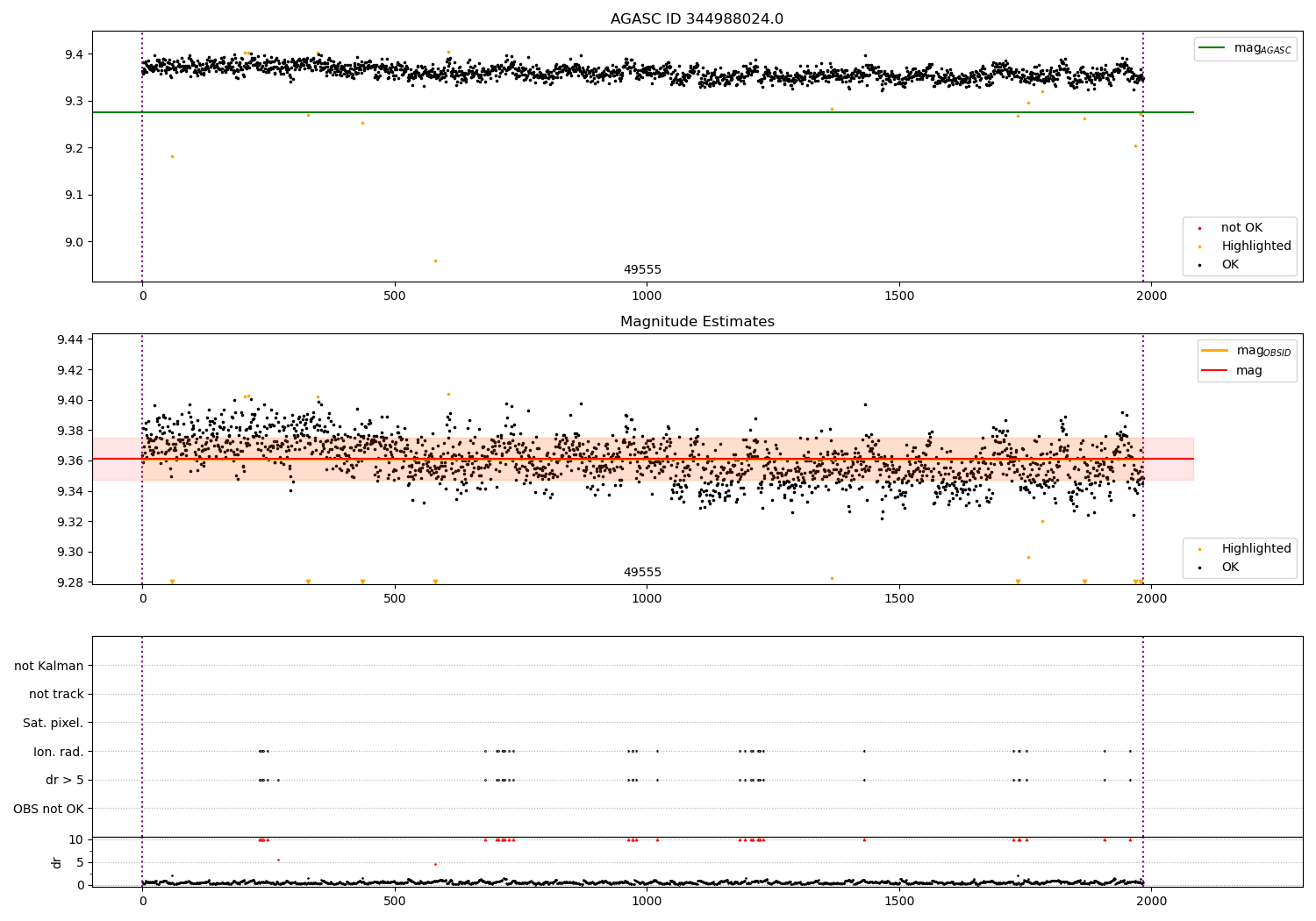Click the '49555' annotation in the top plot
Viewport: 1316px width, 921px height.
642,270
